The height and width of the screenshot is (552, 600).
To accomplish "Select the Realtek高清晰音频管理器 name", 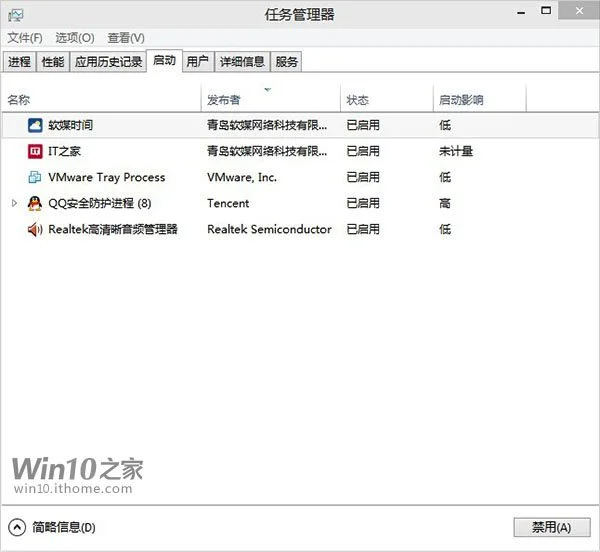I will click(113, 229).
